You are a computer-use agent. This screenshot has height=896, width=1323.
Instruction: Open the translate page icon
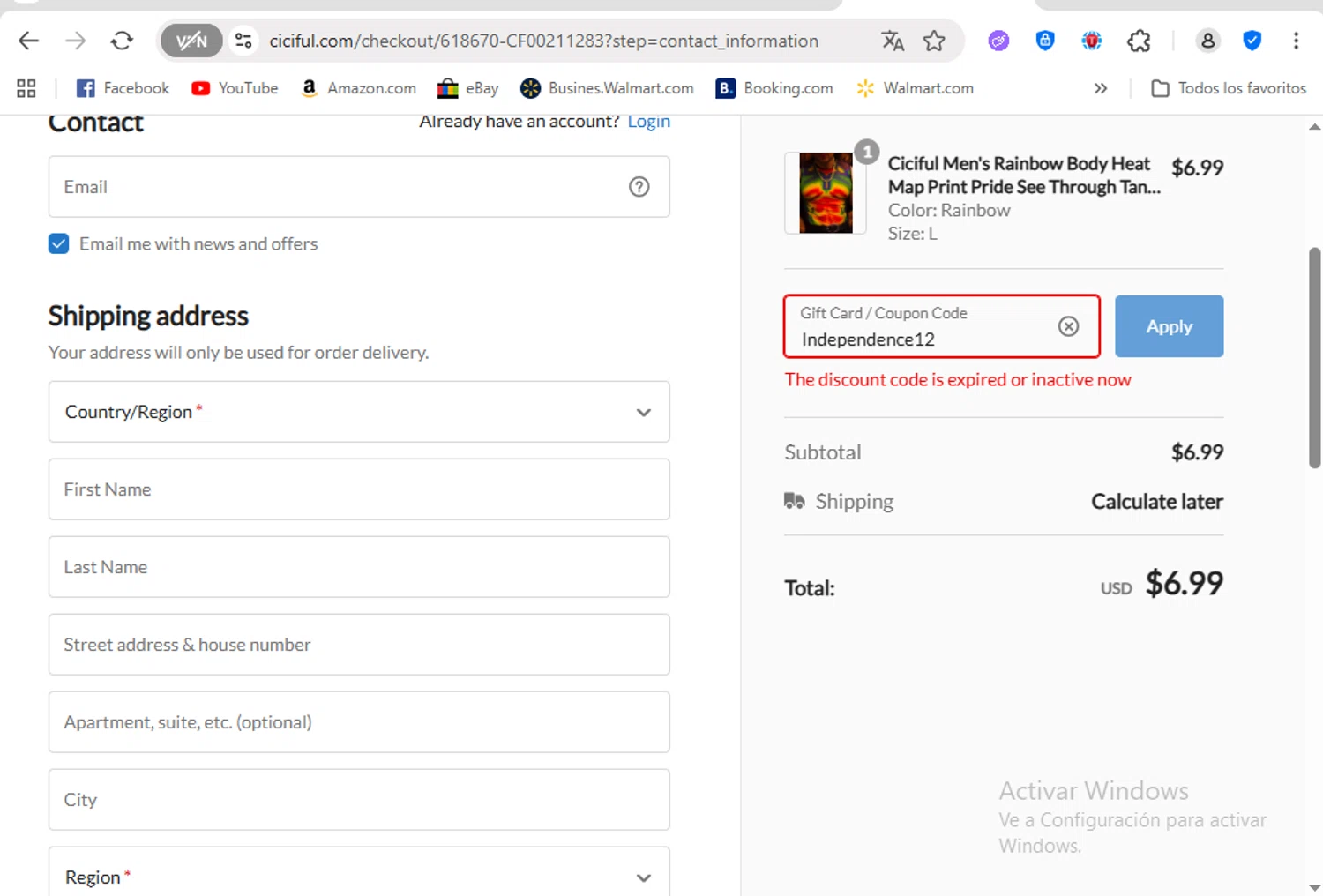pyautogui.click(x=893, y=41)
